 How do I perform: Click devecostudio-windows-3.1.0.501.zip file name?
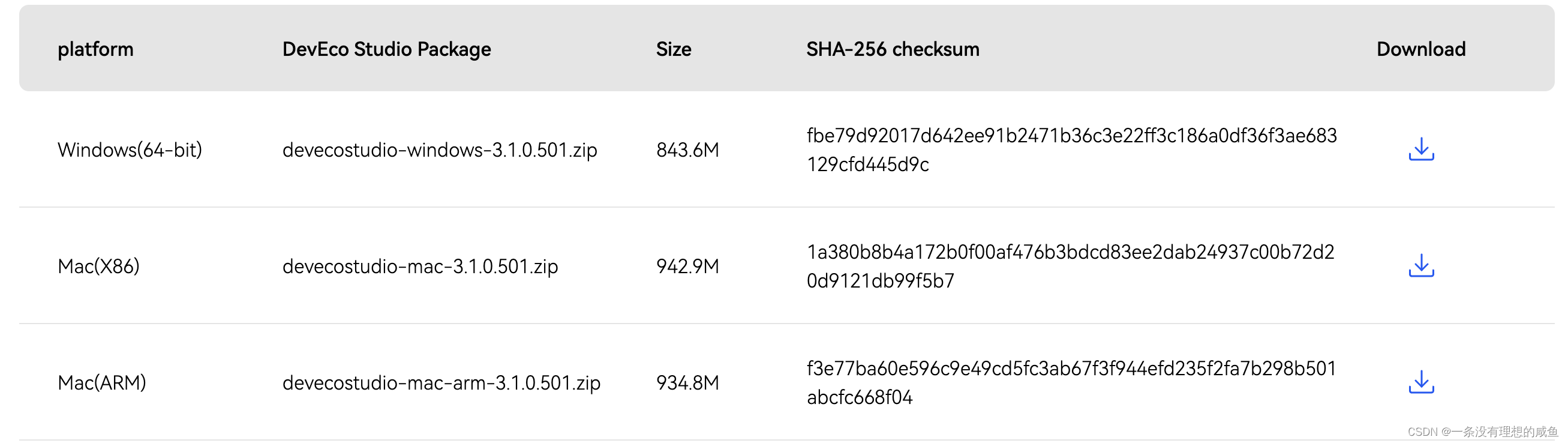click(x=440, y=150)
